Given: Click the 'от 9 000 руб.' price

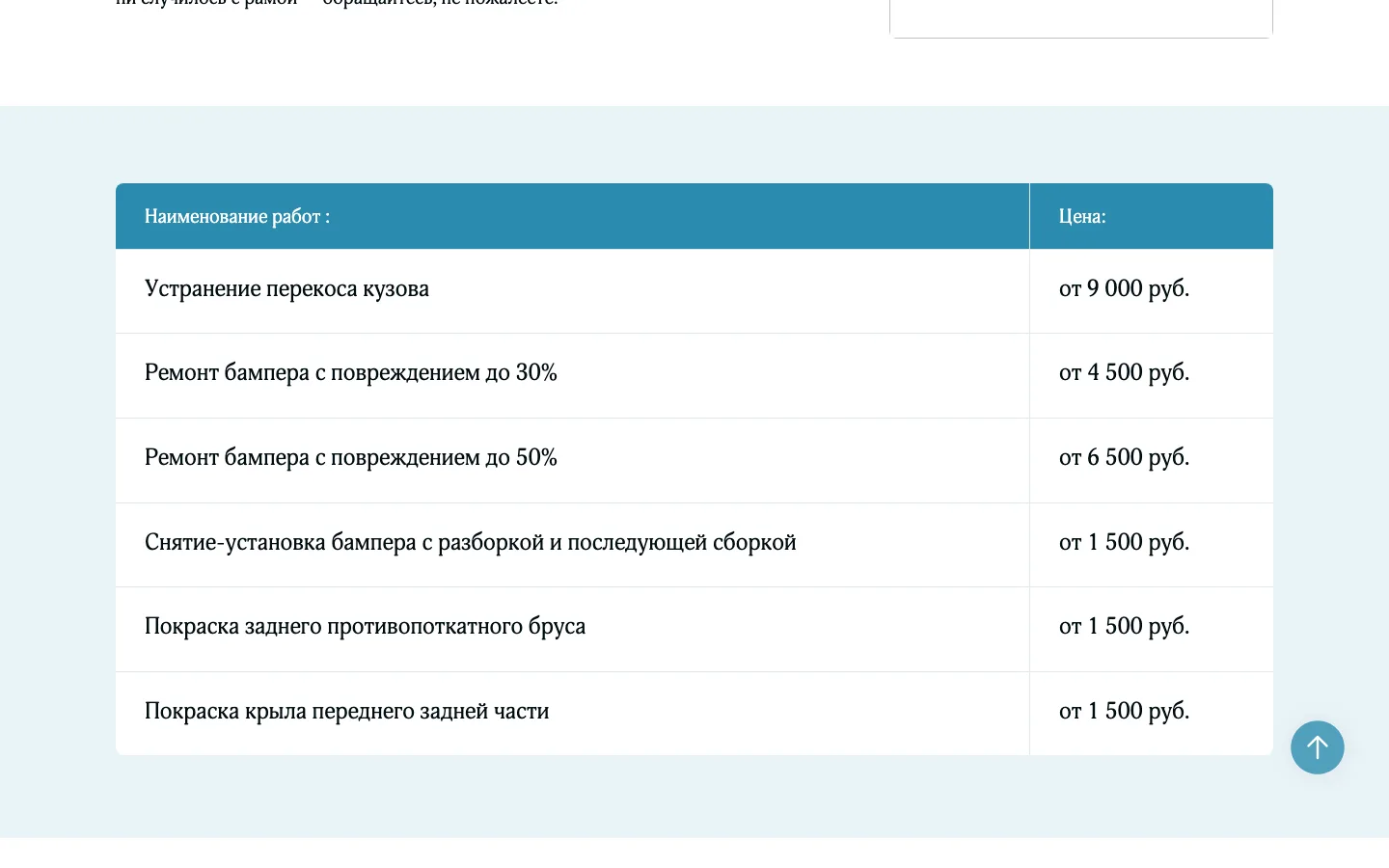Looking at the screenshot, I should tap(1124, 289).
